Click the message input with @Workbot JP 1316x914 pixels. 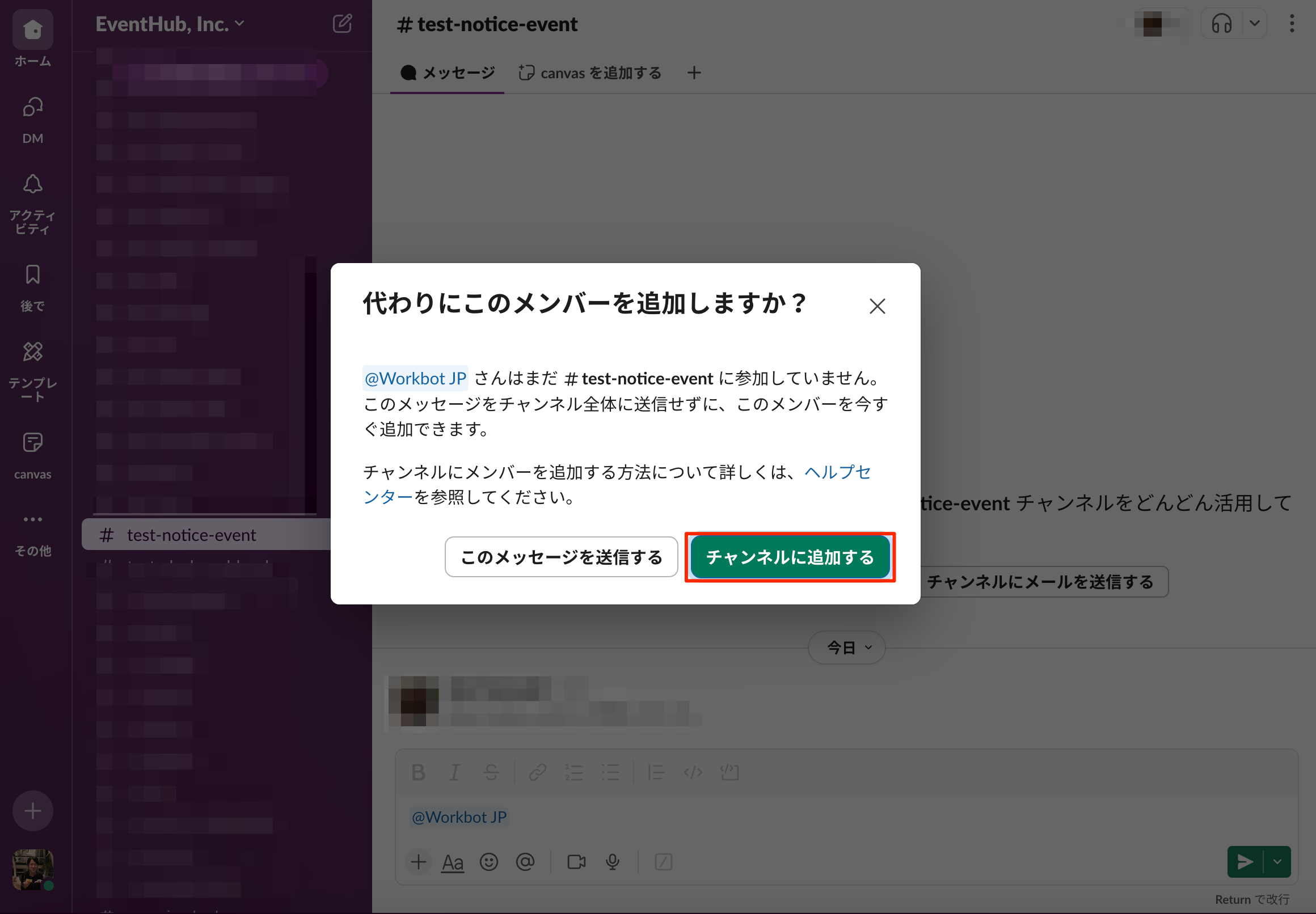[x=846, y=816]
